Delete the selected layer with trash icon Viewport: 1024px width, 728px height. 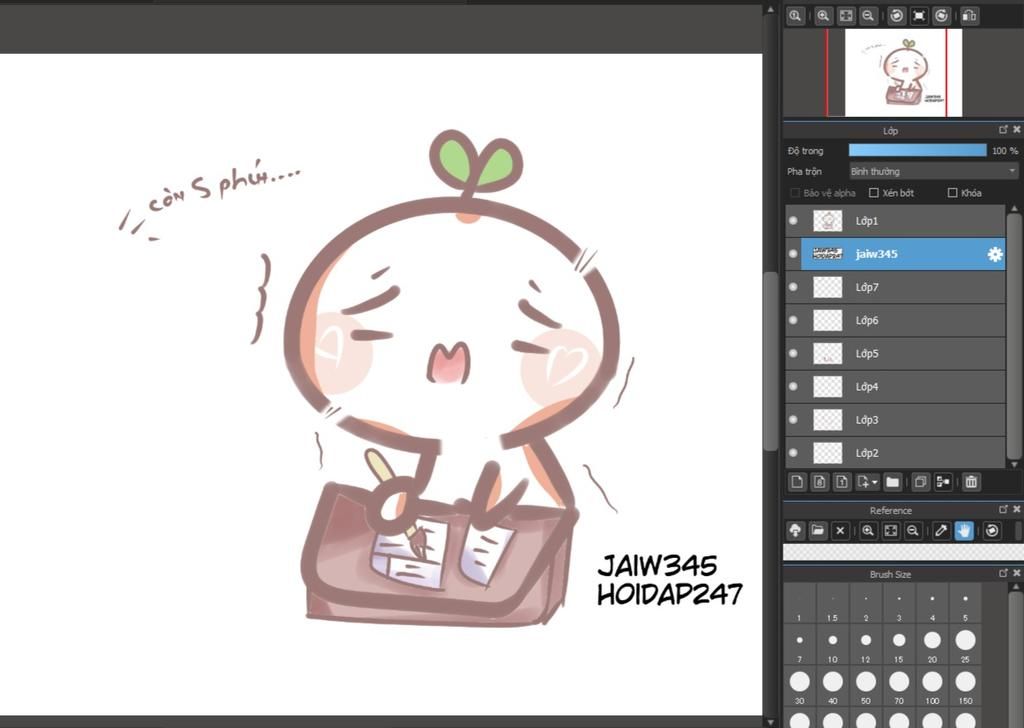(971, 482)
